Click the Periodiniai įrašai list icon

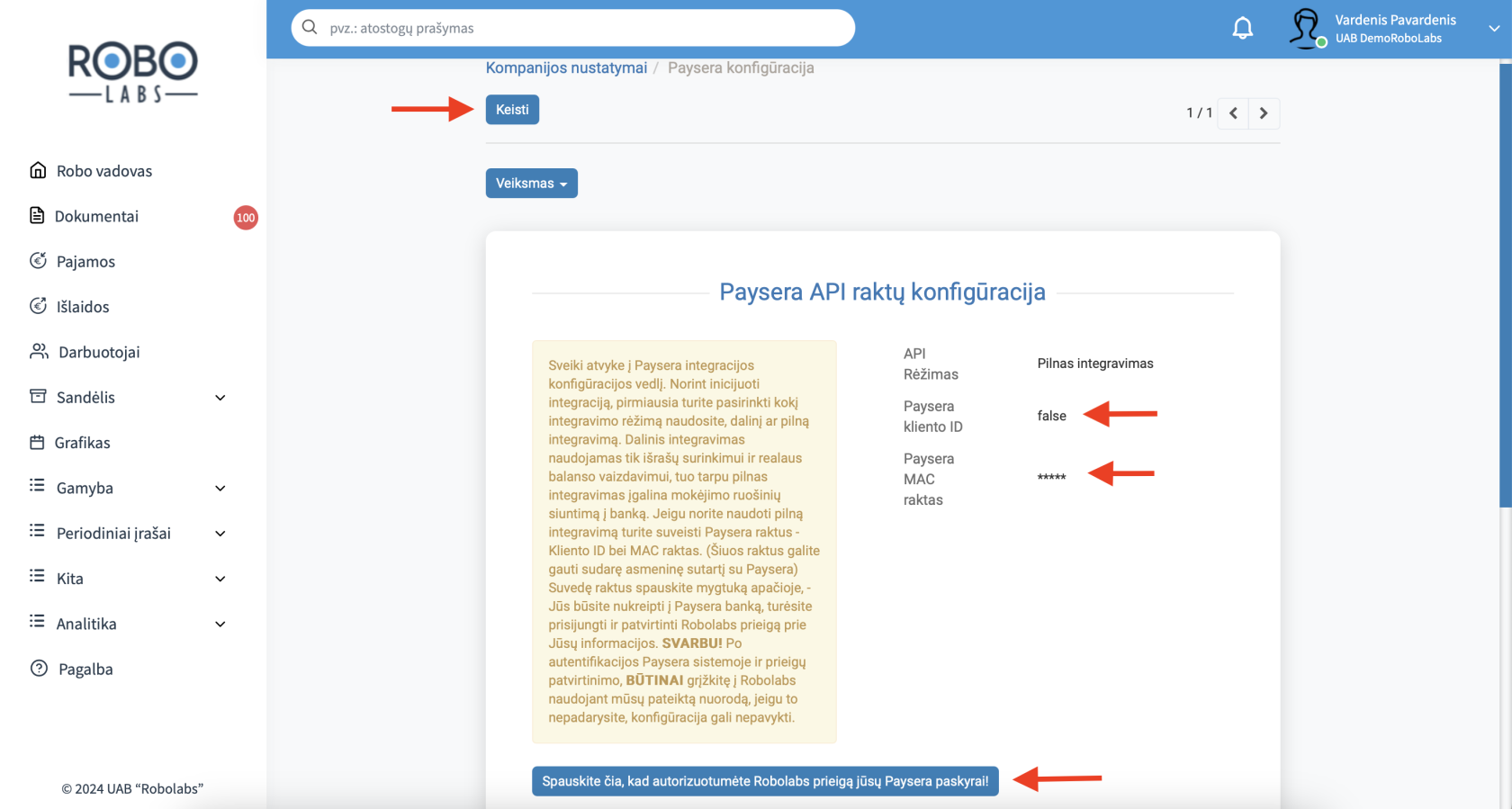(37, 531)
